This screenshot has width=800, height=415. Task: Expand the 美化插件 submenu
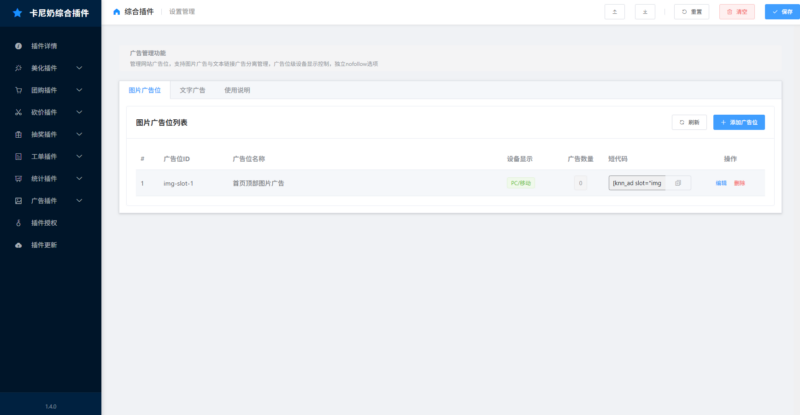[x=79, y=68]
